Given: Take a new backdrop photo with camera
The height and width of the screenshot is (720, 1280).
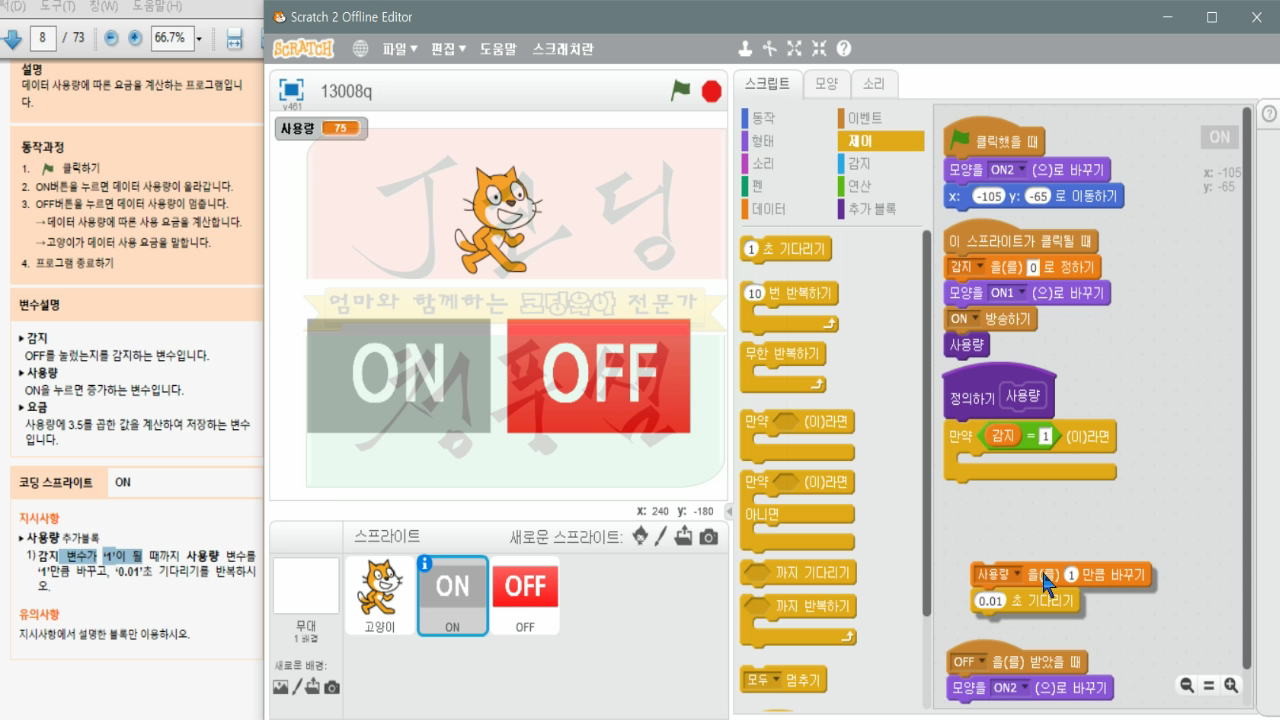Looking at the screenshot, I should 332,687.
